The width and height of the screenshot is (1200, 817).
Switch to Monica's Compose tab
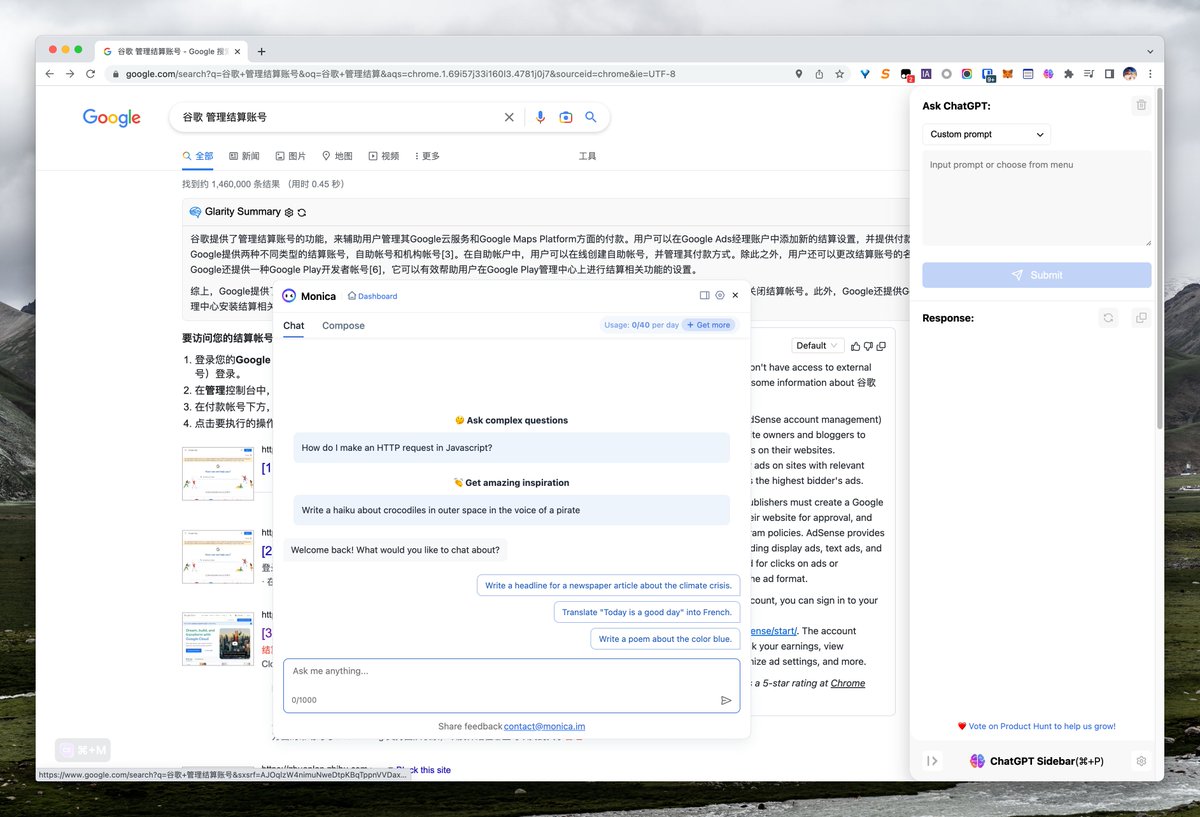point(343,326)
